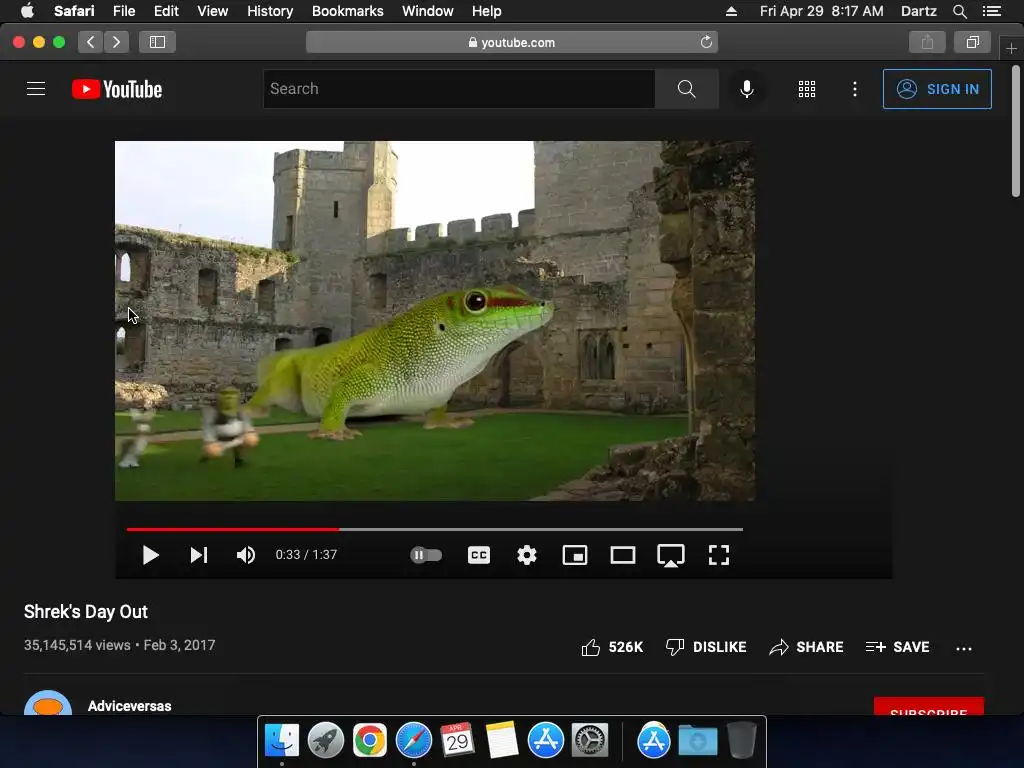Share the video

807,647
